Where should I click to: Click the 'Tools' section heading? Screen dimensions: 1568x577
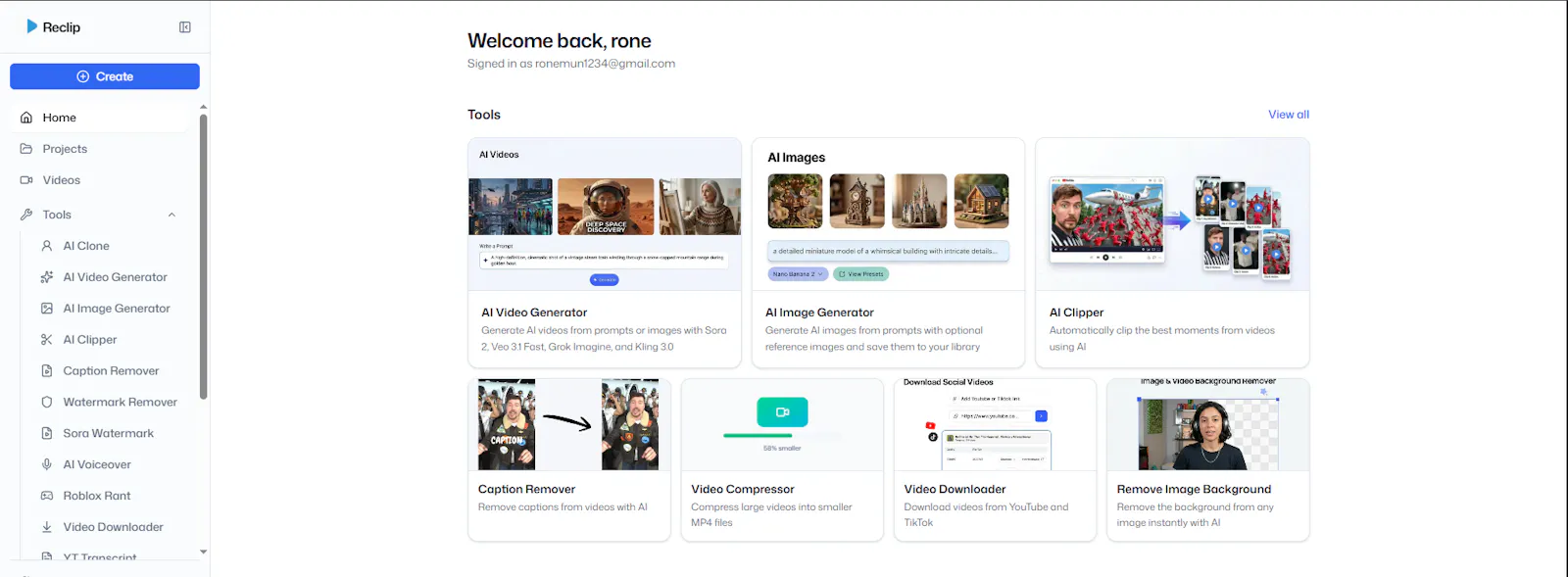[484, 115]
